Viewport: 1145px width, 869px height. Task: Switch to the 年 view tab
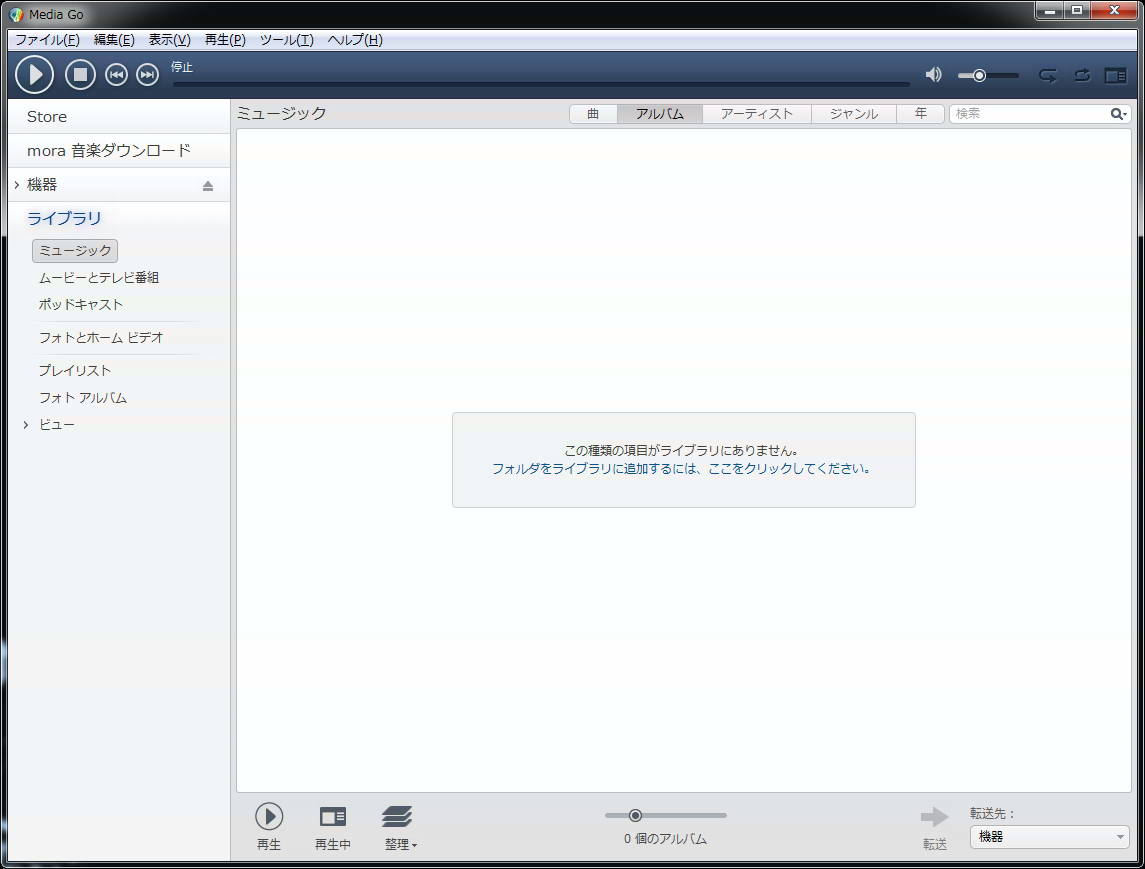coord(920,114)
